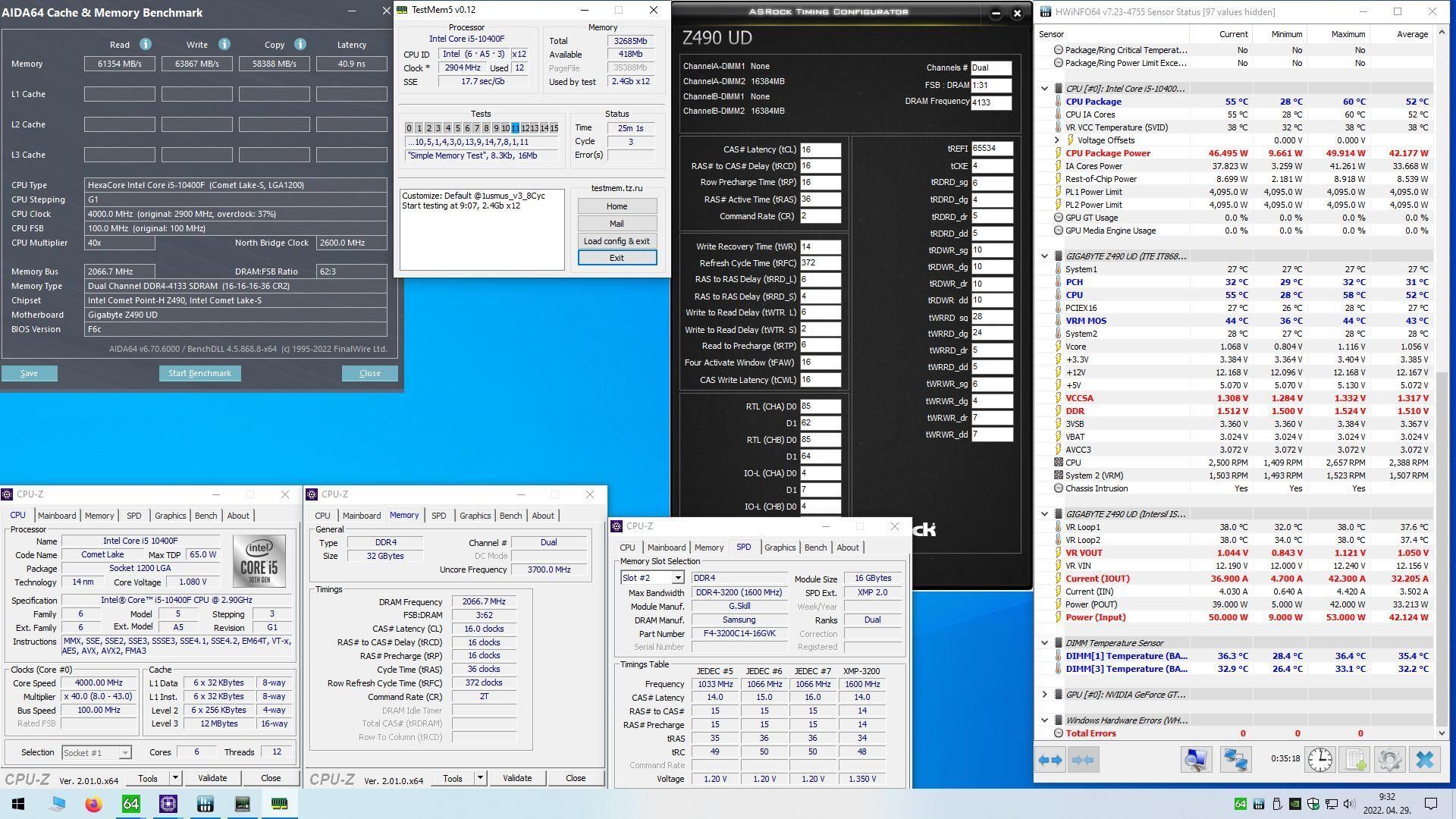The image size is (1456, 819).
Task: Open the Tools dropdown arrow in CPU-Z Memory window
Action: 480,778
